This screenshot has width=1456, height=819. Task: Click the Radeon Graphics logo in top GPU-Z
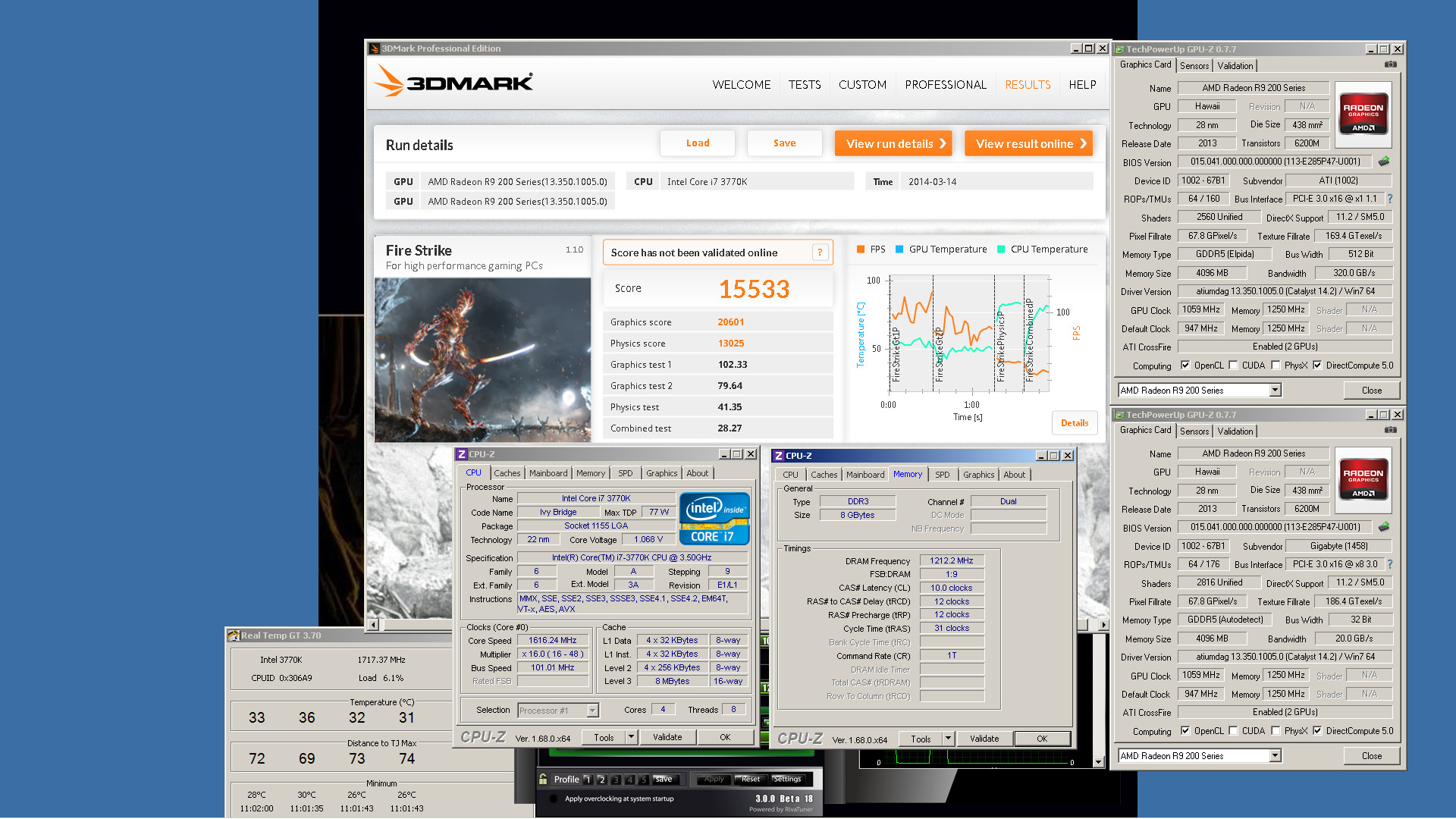(x=1363, y=114)
